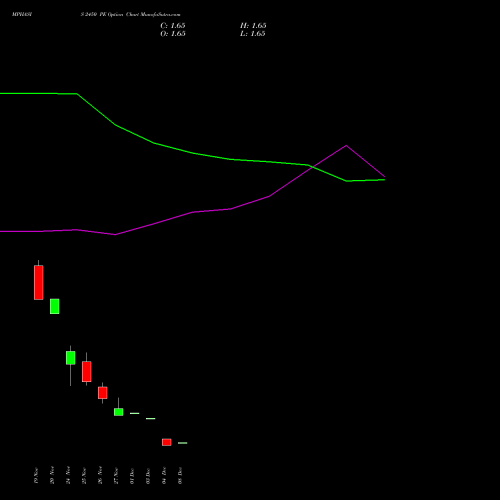Click the green candle with long wick, 24 Nov

coord(71,358)
